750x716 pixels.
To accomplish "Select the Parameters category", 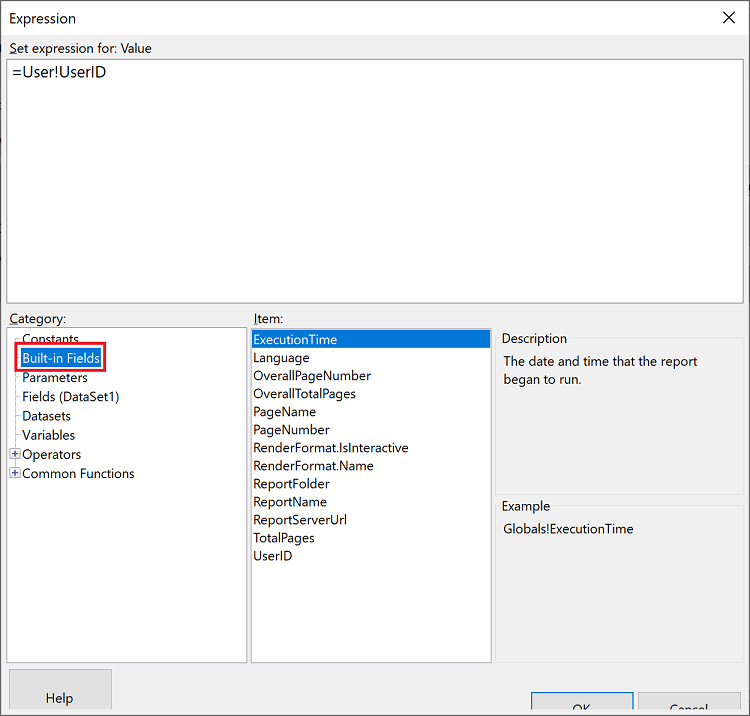I will [55, 377].
